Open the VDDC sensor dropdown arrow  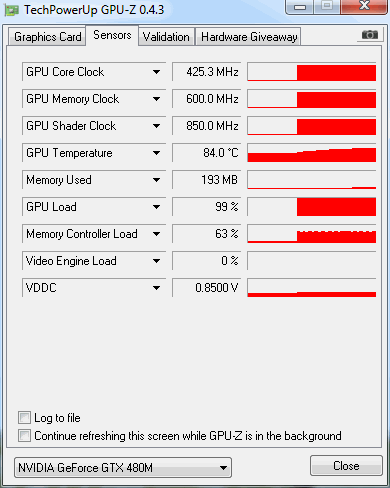156,288
